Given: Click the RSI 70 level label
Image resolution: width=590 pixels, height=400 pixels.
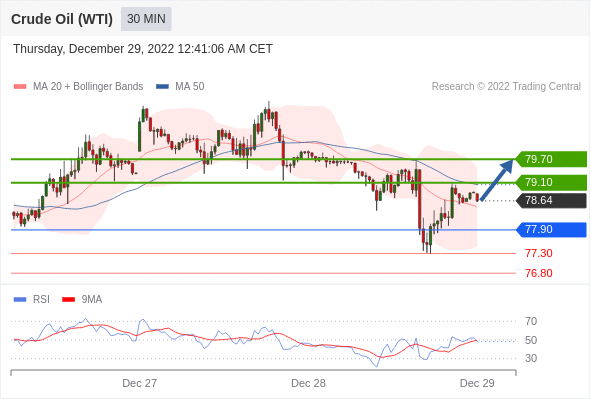Looking at the screenshot, I should point(531,321).
